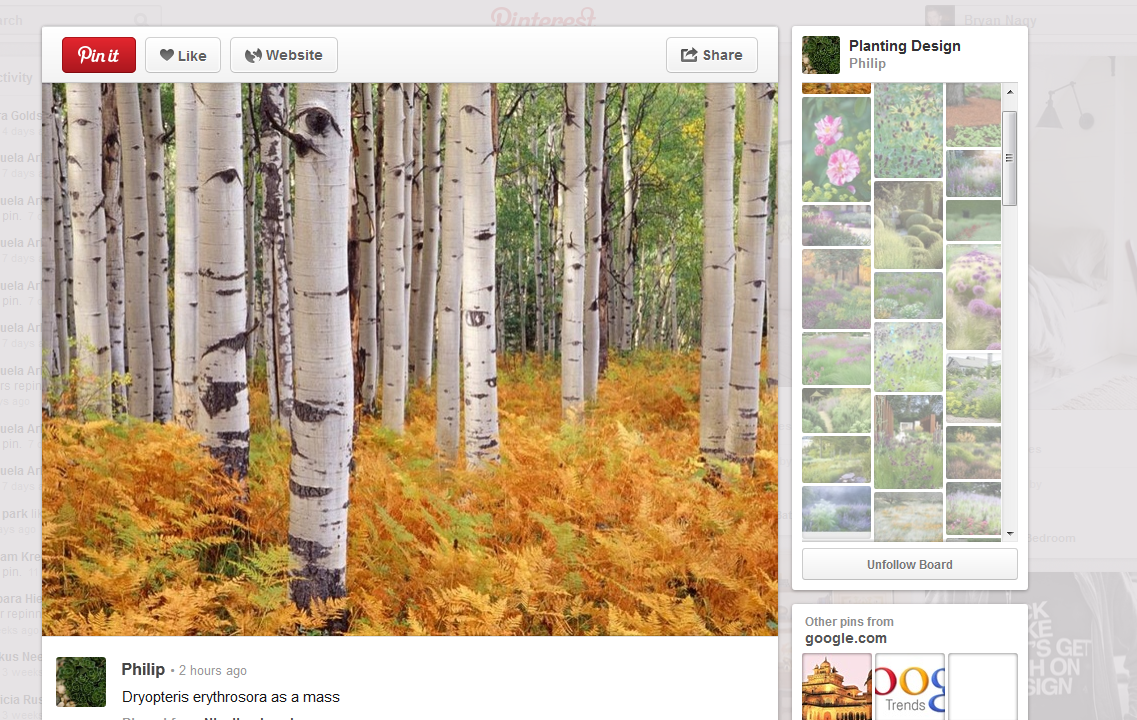Open the clipped topiary shrubs thumbnail
This screenshot has height=720, width=1137.
(x=909, y=225)
